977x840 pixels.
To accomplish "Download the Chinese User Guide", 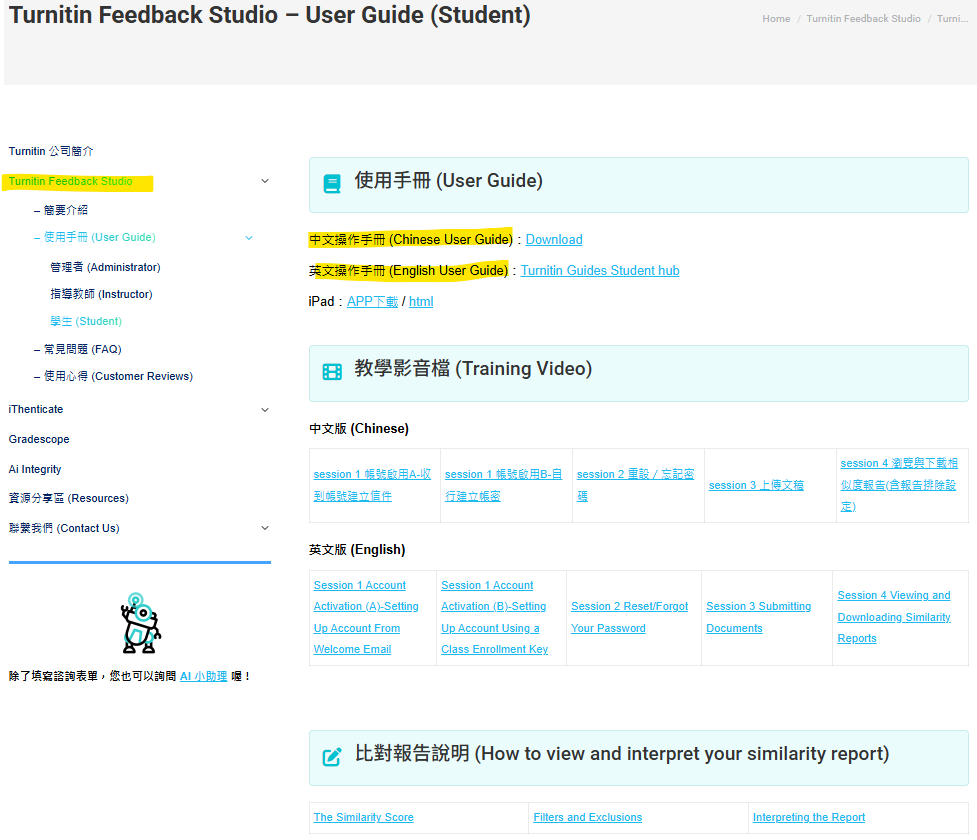I will pos(554,240).
